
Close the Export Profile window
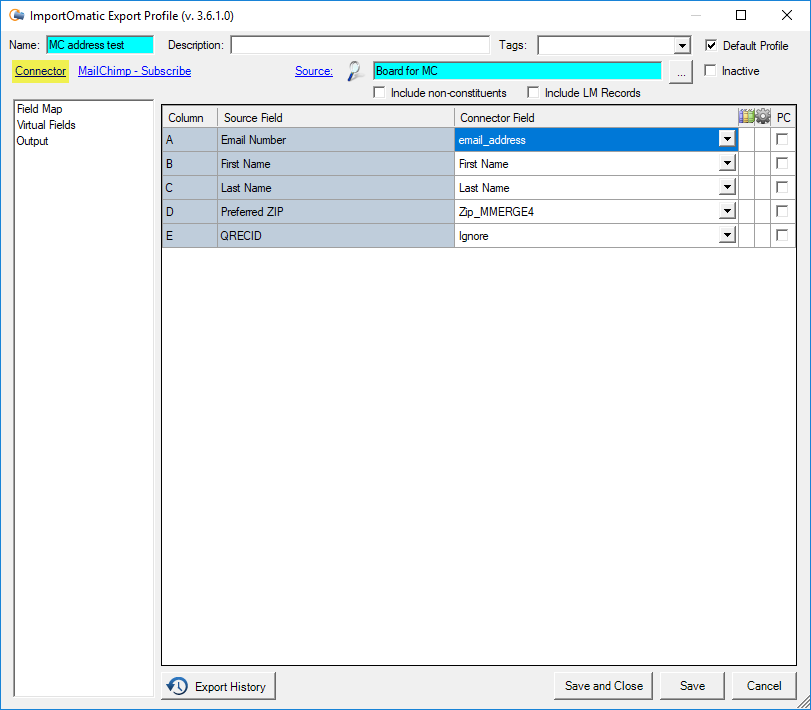click(787, 16)
